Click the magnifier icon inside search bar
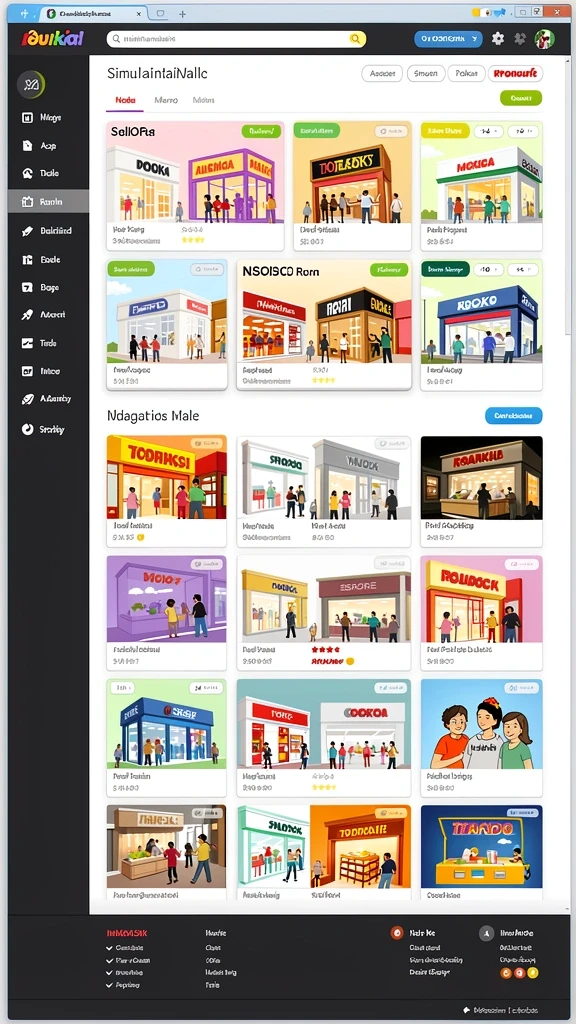 116,39
